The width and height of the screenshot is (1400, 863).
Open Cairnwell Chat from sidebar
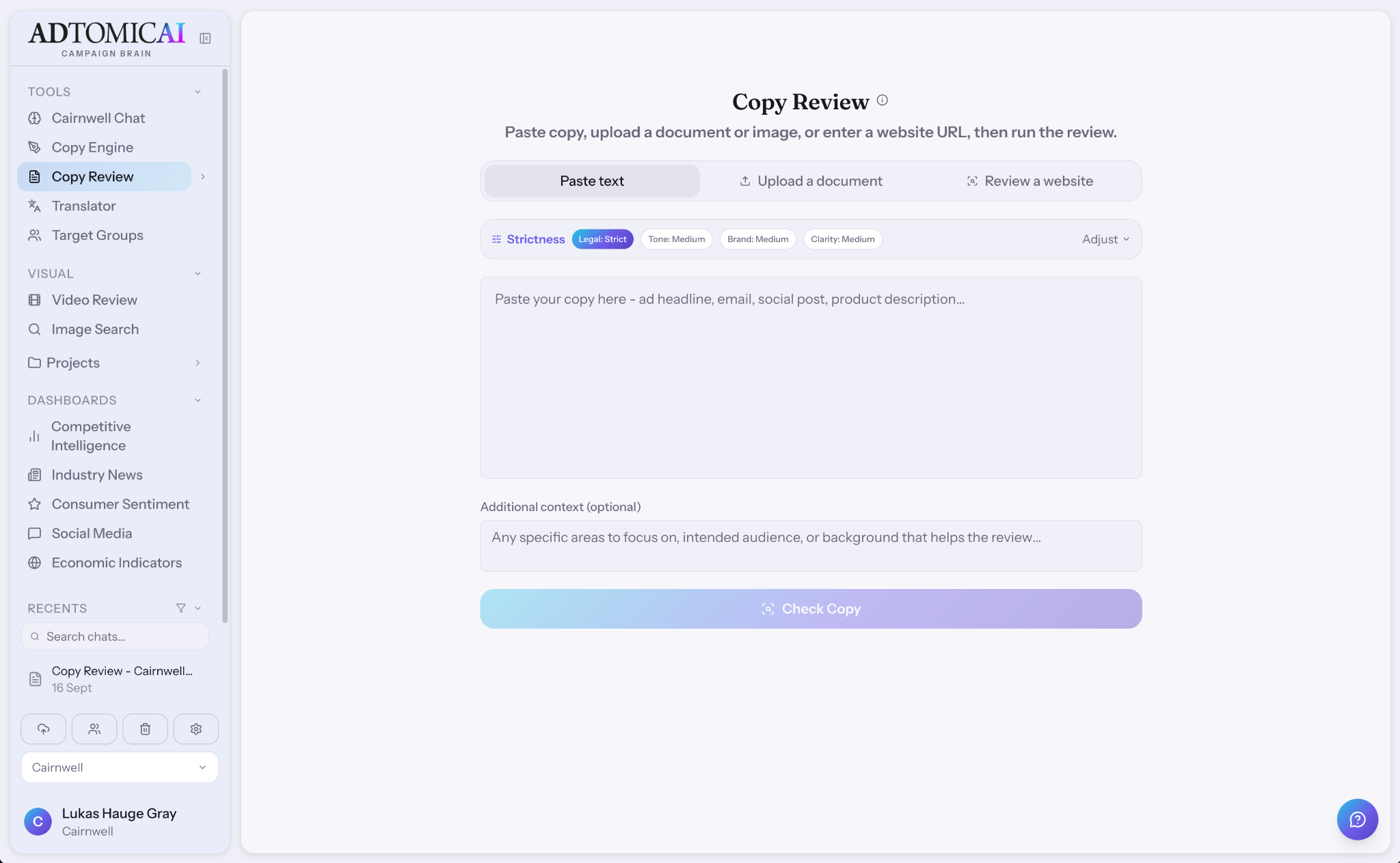(105, 118)
